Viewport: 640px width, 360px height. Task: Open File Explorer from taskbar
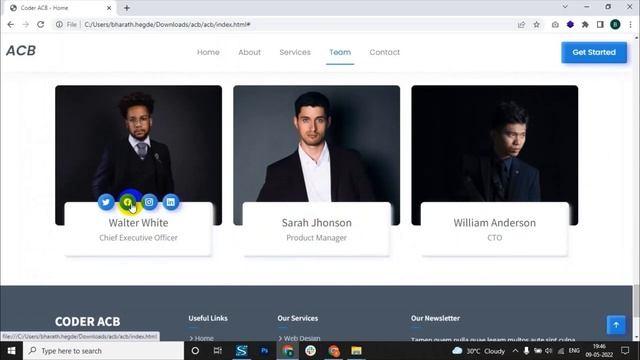pyautogui.click(x=356, y=351)
